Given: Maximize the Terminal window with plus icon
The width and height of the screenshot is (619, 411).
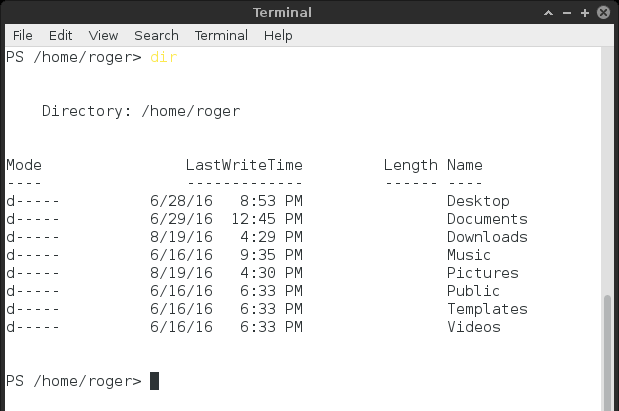Looking at the screenshot, I should point(585,11).
